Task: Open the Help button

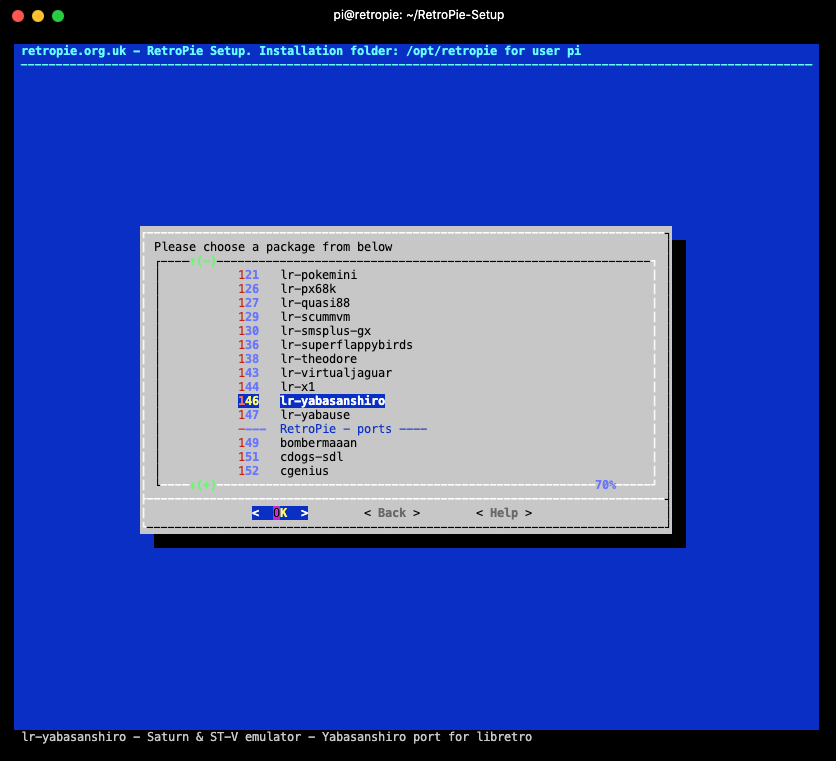Action: pyautogui.click(x=504, y=513)
